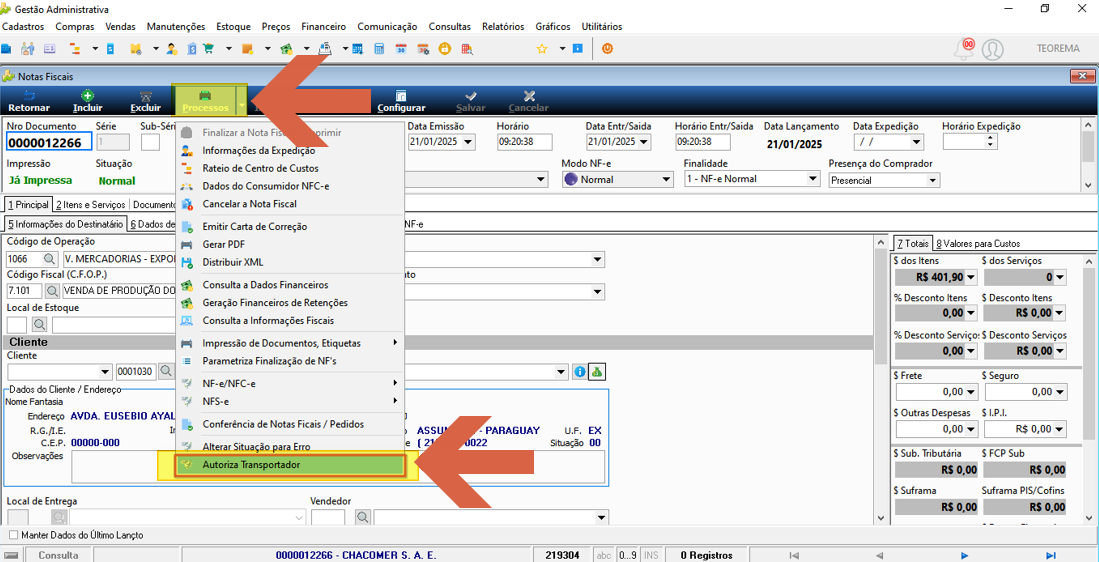Go to next record arrow in status bar
This screenshot has width=1099, height=562.
click(x=964, y=556)
